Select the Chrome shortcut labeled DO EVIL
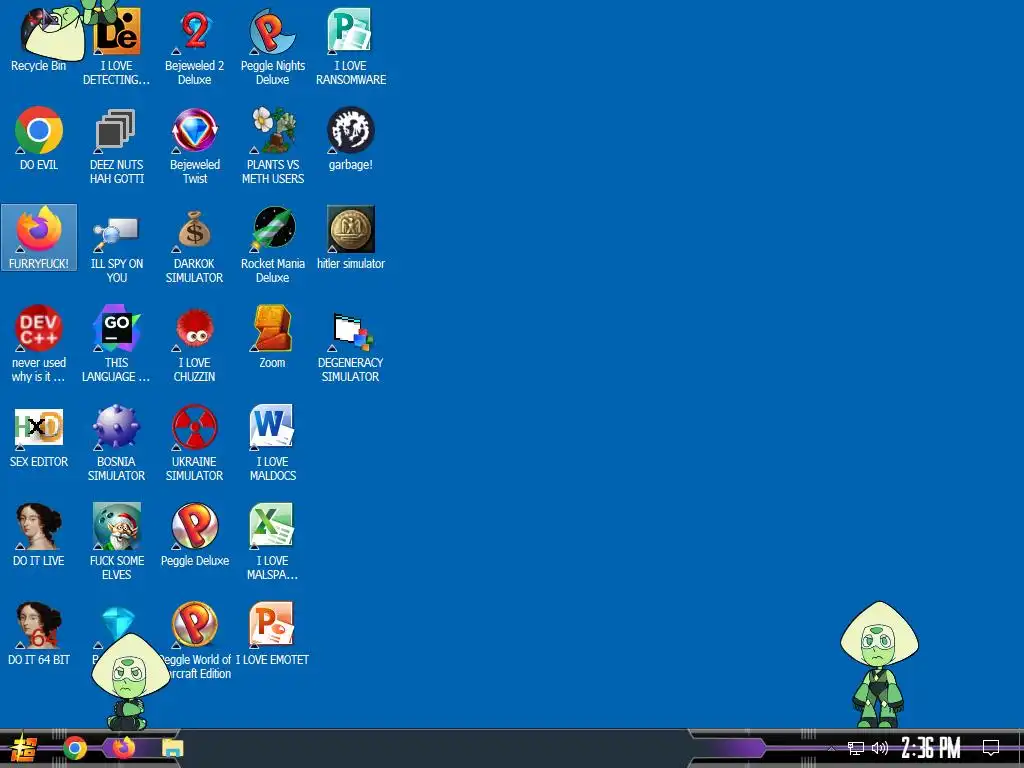1024x768 pixels. [39, 138]
